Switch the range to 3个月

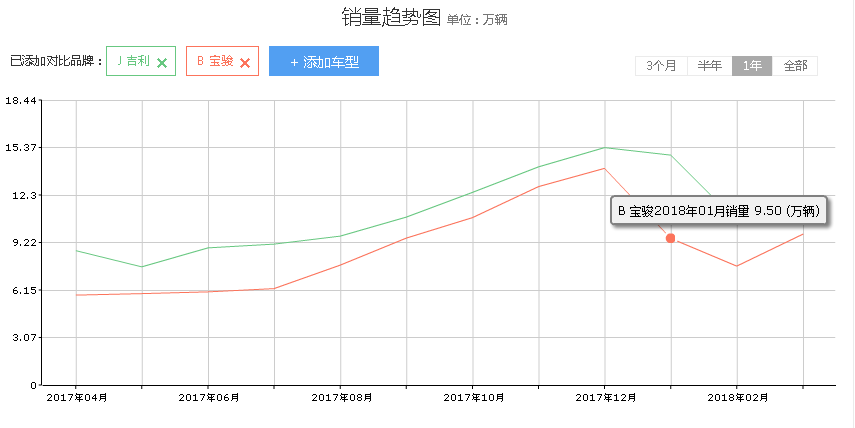point(661,66)
